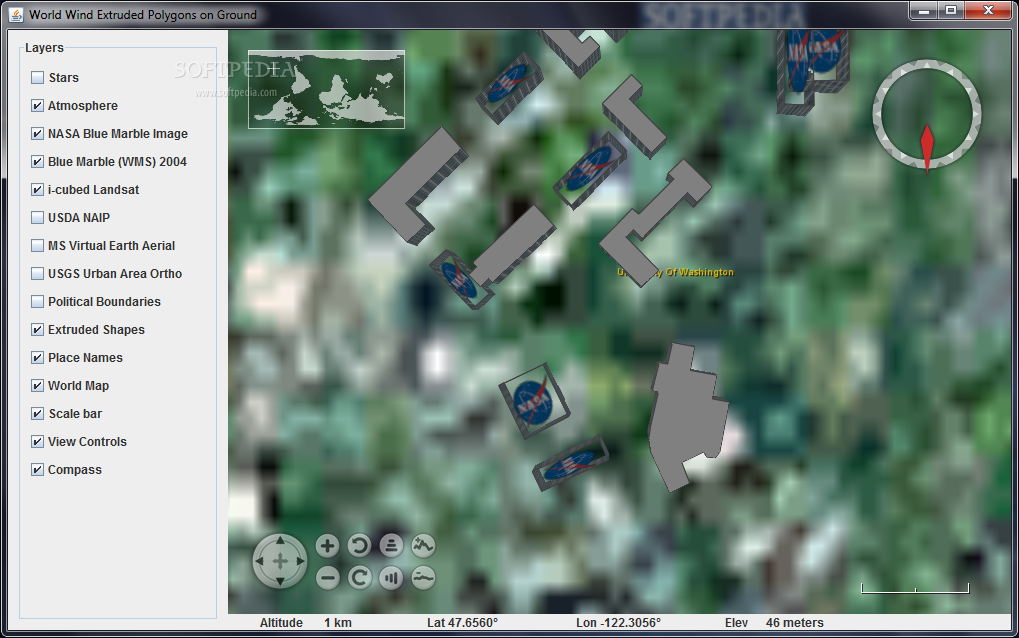Click the pitch down vertical-bars control
Screen dimensions: 1019x638
pyautogui.click(x=391, y=578)
